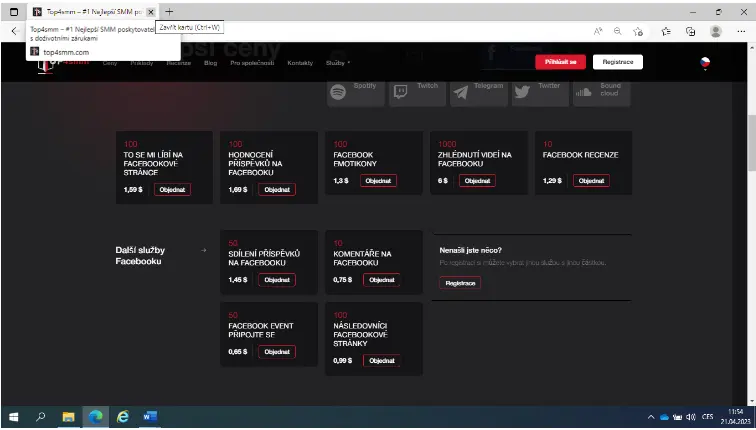Open Kontakty navigation item
This screenshot has height=430, width=756.
(300, 63)
